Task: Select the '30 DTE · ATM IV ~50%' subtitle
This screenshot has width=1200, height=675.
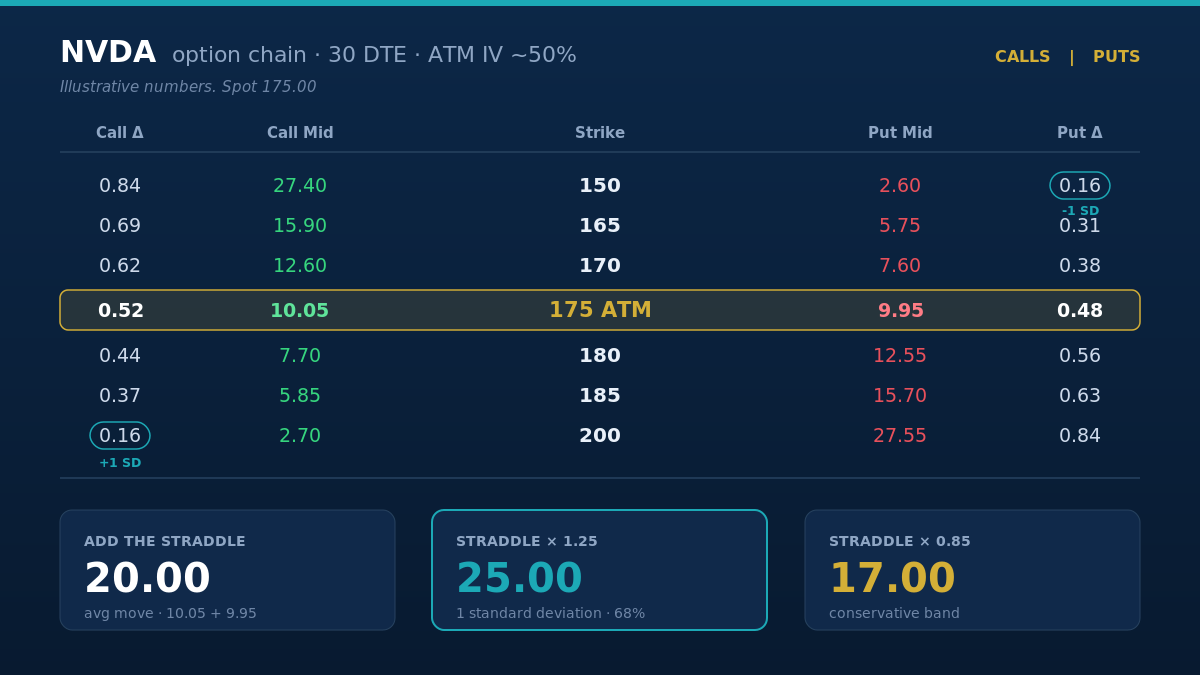Action: pos(452,56)
